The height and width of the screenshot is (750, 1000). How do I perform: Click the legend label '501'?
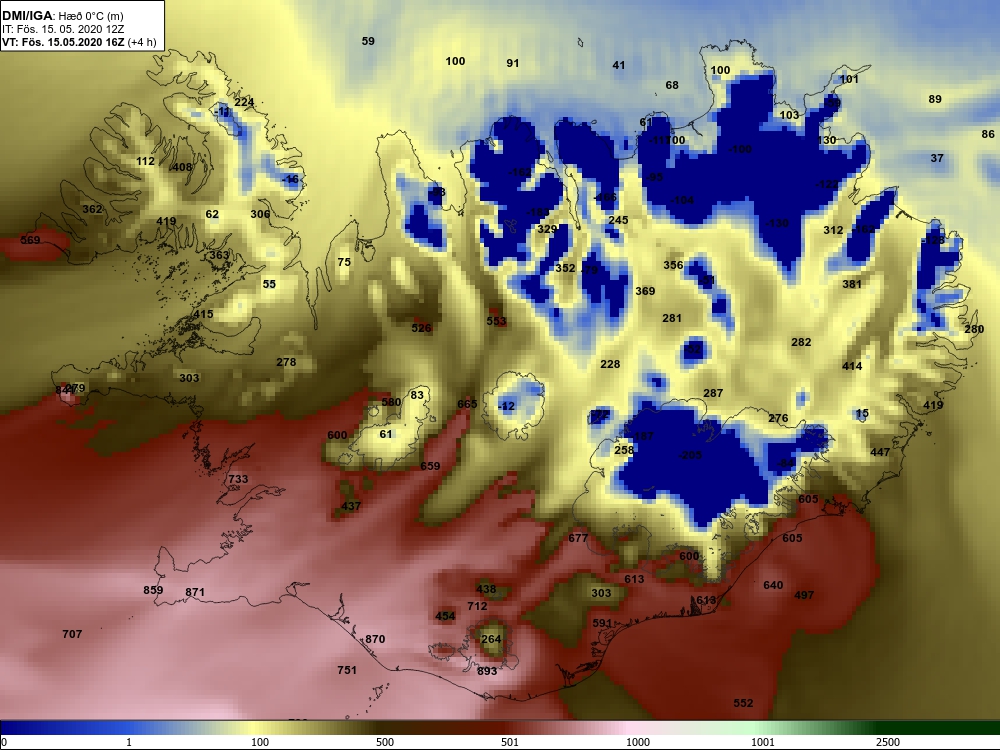[x=510, y=742]
